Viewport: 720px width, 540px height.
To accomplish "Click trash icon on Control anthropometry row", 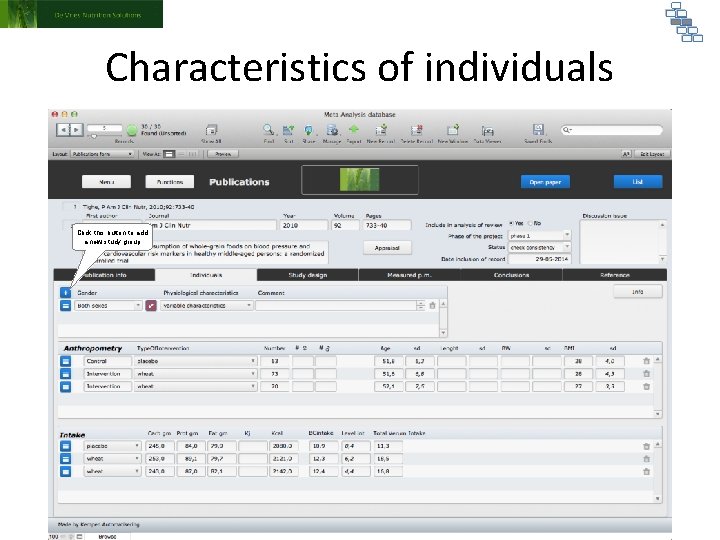I will coord(647,361).
